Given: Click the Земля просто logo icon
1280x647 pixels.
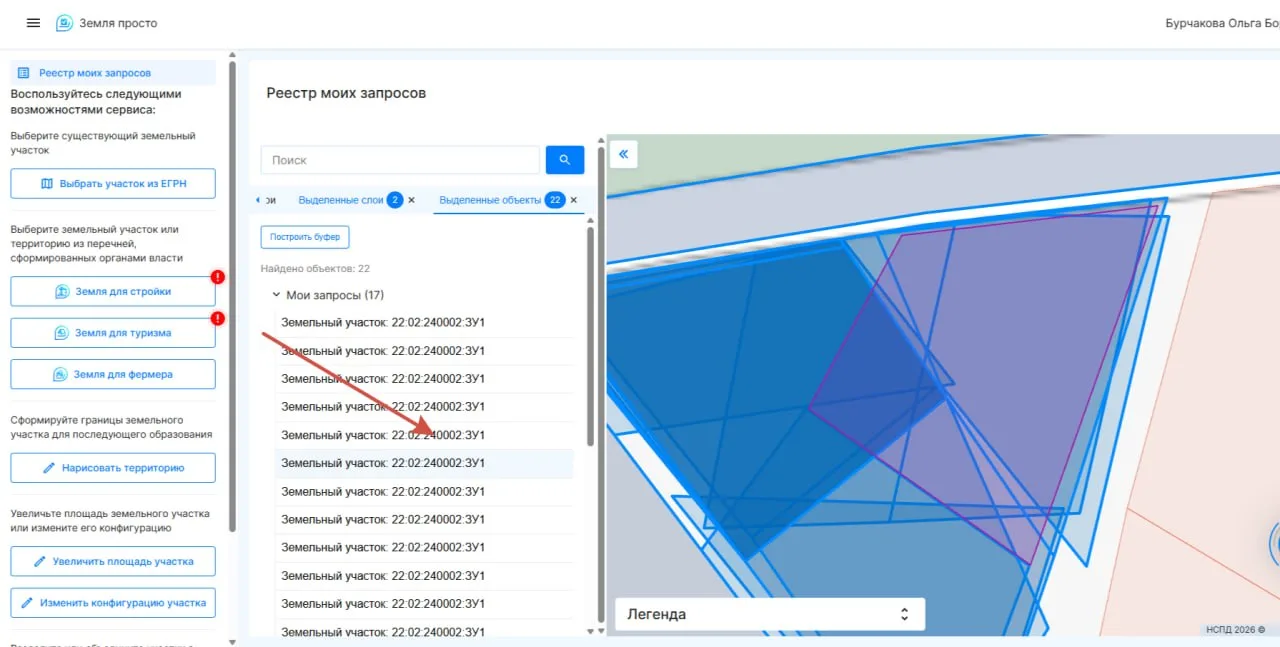Looking at the screenshot, I should point(64,23).
